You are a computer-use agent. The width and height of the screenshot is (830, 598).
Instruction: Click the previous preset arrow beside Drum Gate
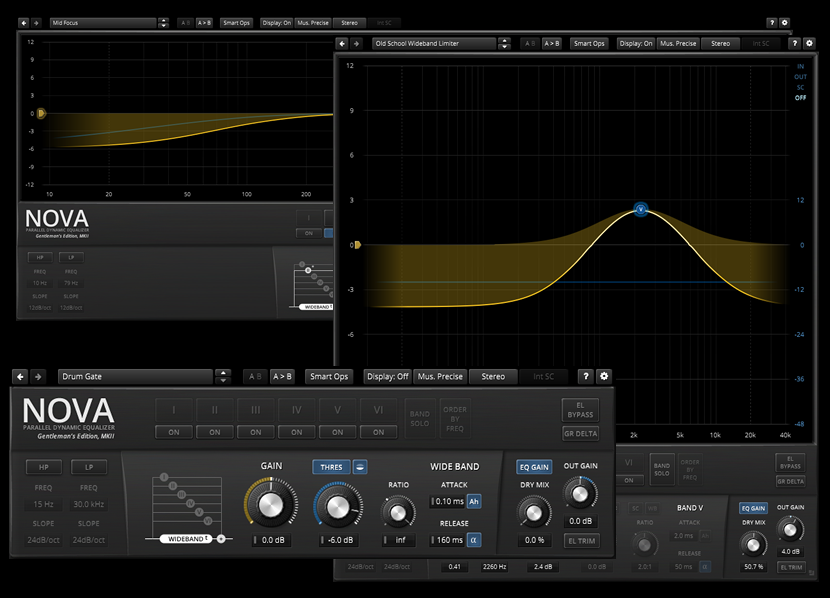click(x=20, y=377)
